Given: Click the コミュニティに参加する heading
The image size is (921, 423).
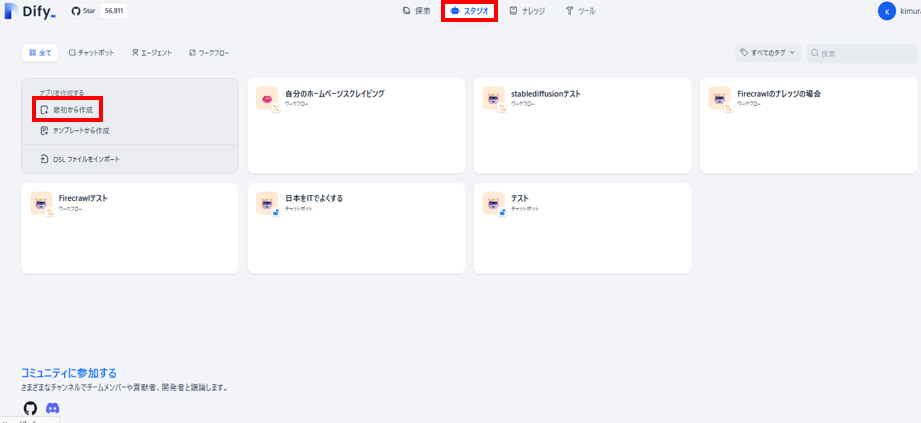Looking at the screenshot, I should click(x=69, y=373).
